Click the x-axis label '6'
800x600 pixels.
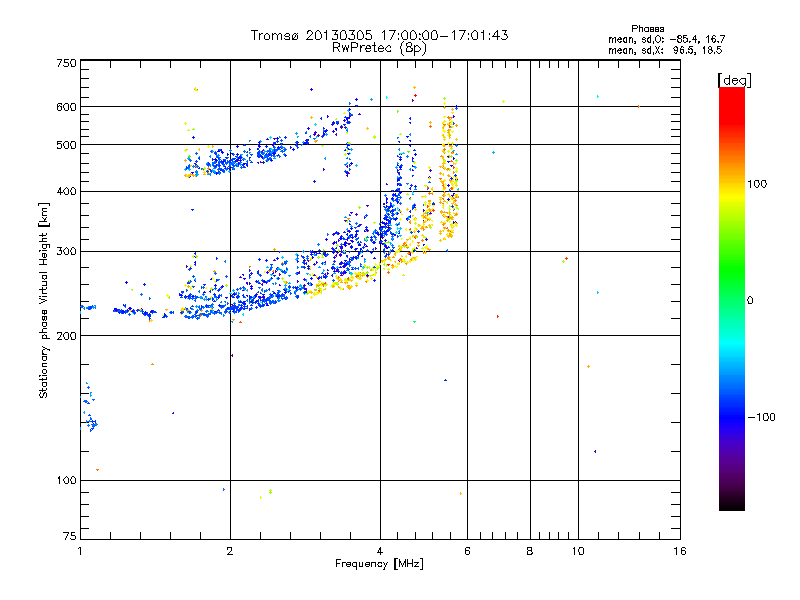click(x=467, y=551)
